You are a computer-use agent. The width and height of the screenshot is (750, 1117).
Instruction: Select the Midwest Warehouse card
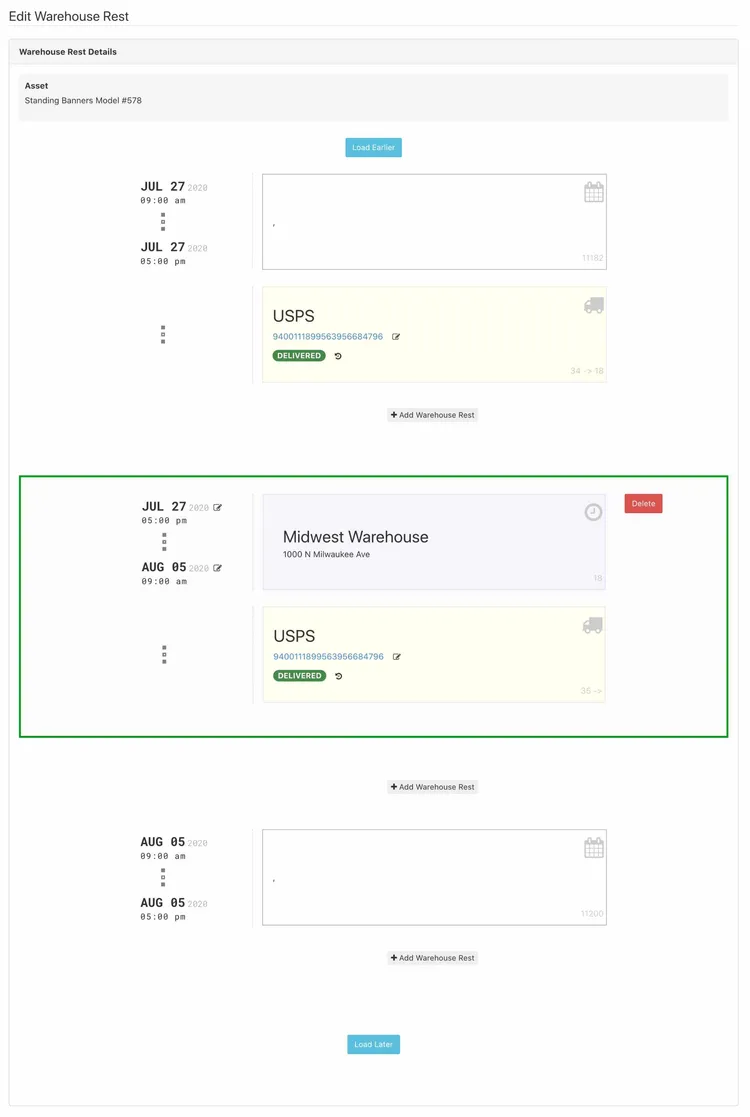(434, 542)
